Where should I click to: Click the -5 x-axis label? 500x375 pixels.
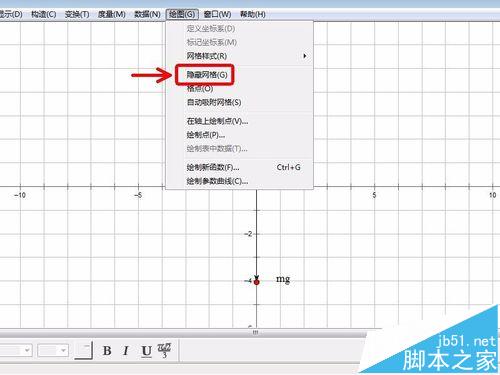138,195
